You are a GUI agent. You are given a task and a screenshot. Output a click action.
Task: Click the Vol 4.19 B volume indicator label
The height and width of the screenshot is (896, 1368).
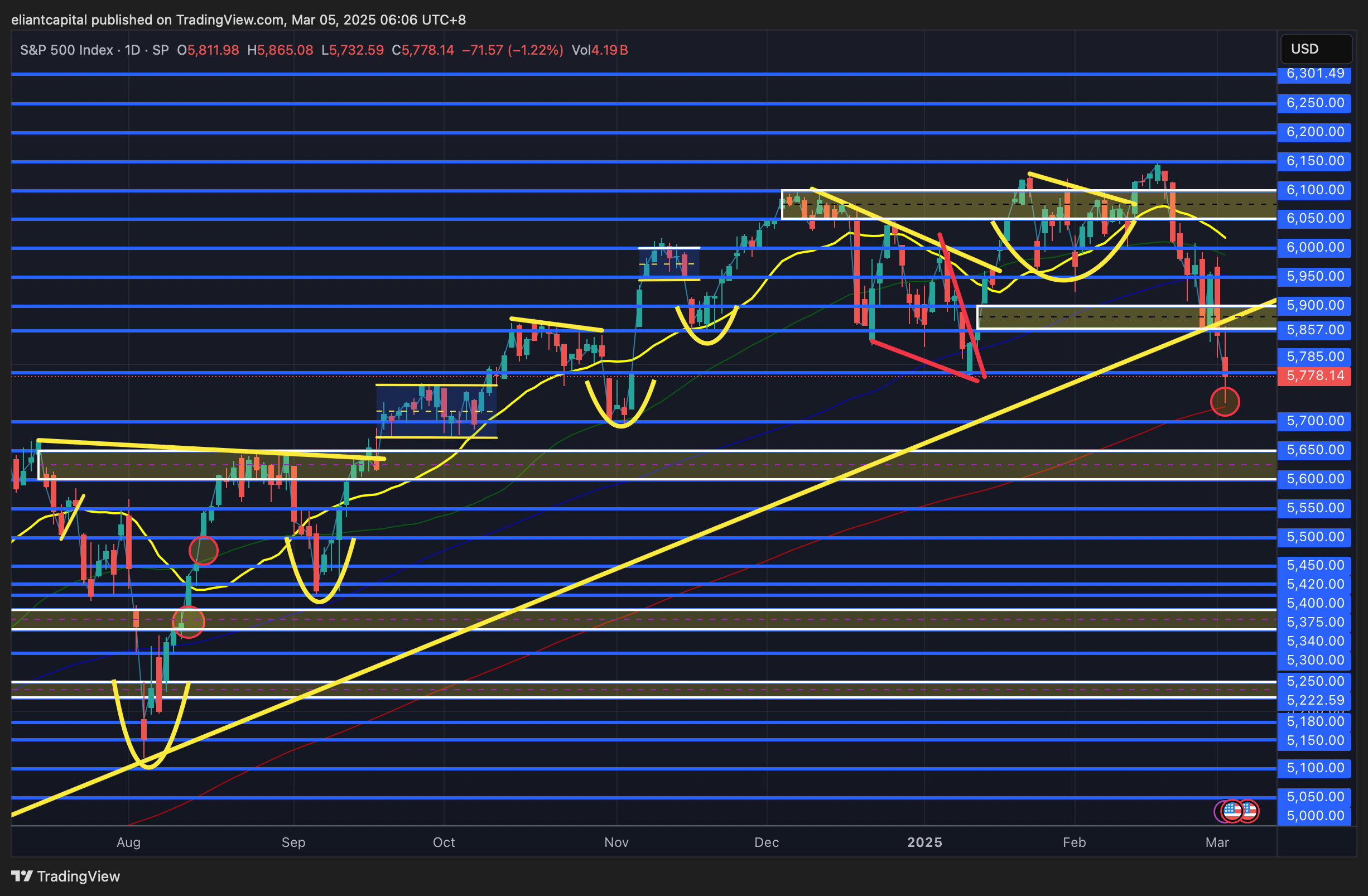[x=599, y=50]
